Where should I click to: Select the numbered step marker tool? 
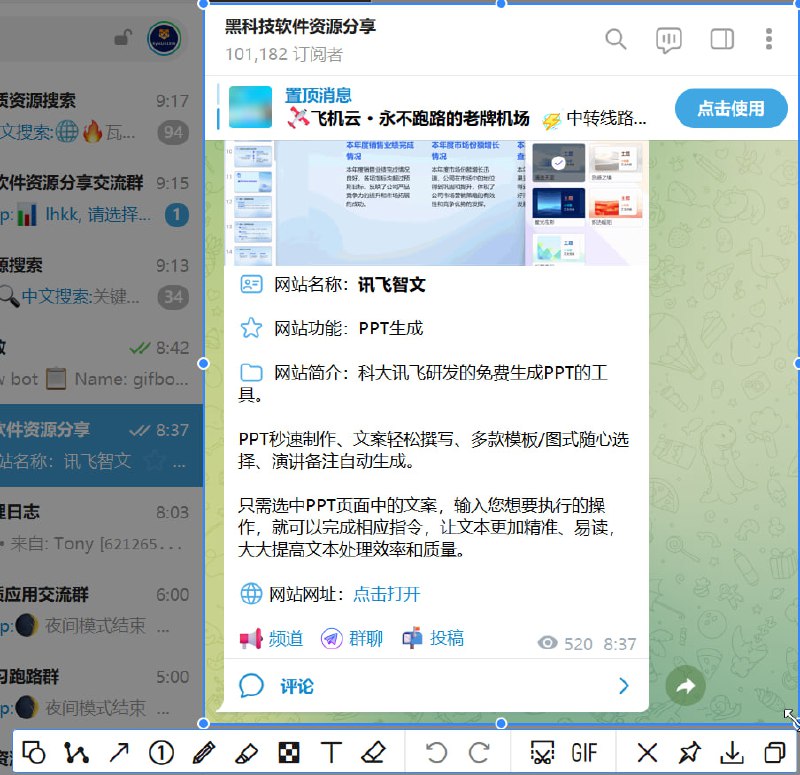point(161,752)
